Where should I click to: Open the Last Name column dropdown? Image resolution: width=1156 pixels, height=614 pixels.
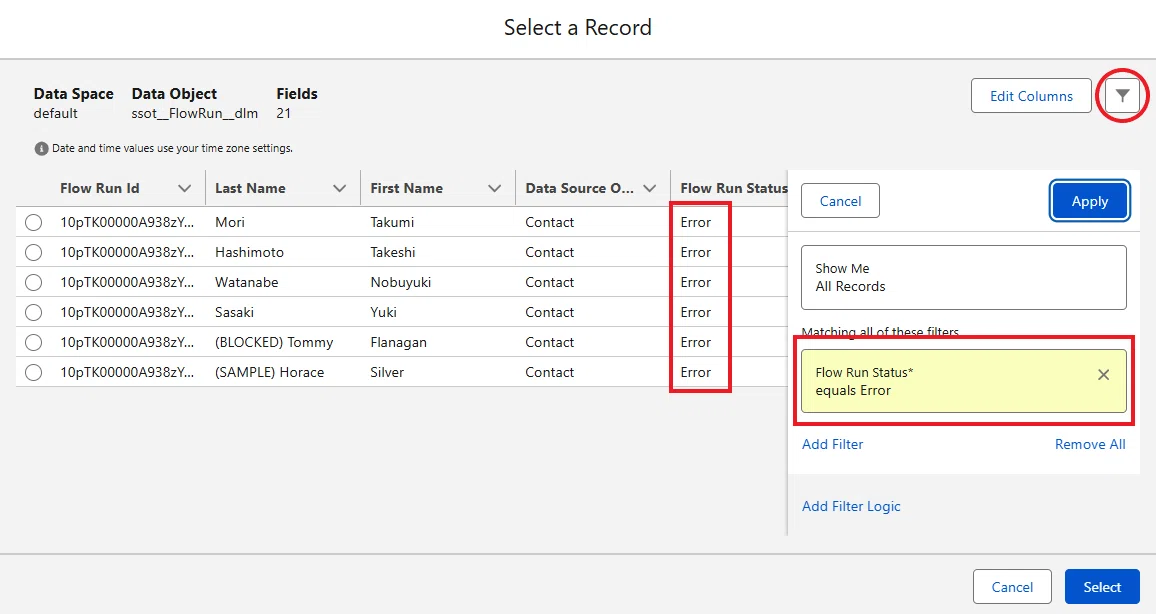[x=339, y=189]
